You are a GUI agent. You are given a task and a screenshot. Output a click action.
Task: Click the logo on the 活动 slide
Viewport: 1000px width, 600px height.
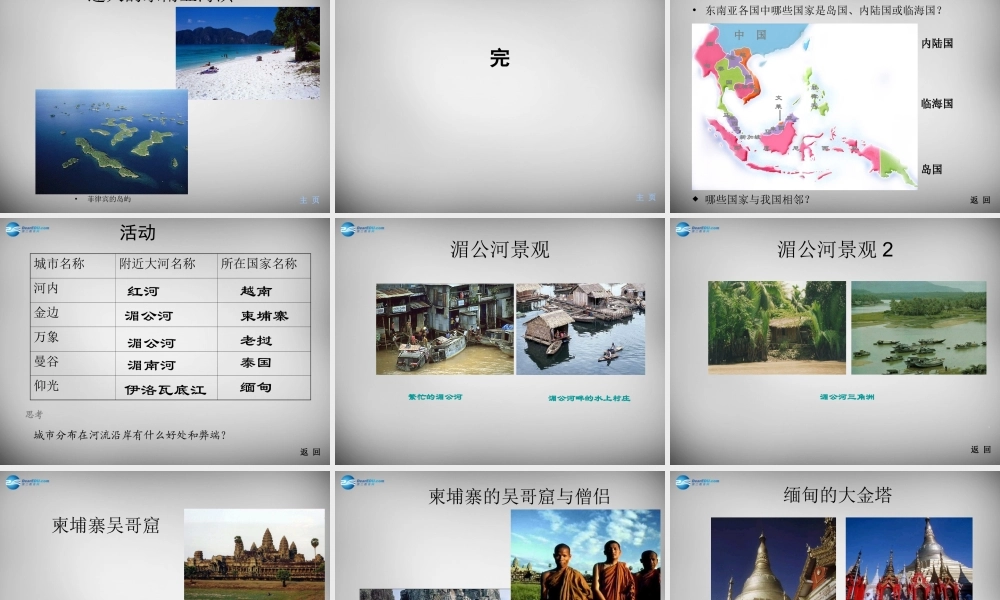27,229
